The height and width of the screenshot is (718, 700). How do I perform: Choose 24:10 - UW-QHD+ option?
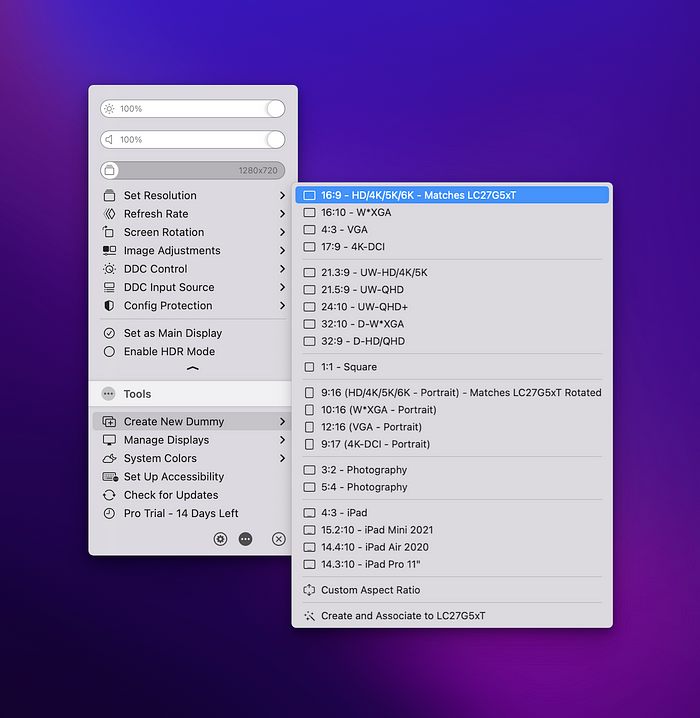(x=452, y=307)
